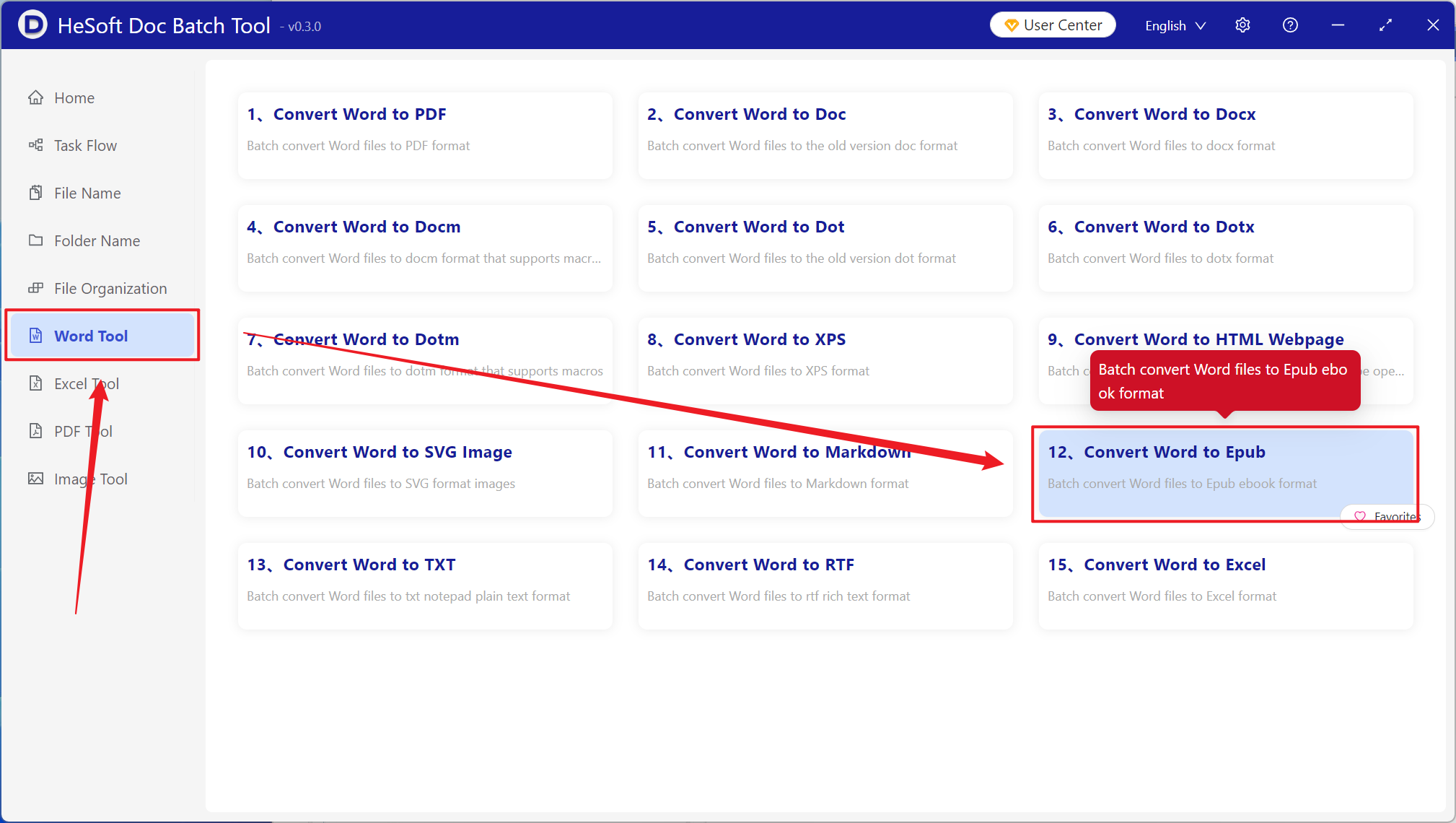
Task: Switch to Excel Tool
Action: point(101,383)
